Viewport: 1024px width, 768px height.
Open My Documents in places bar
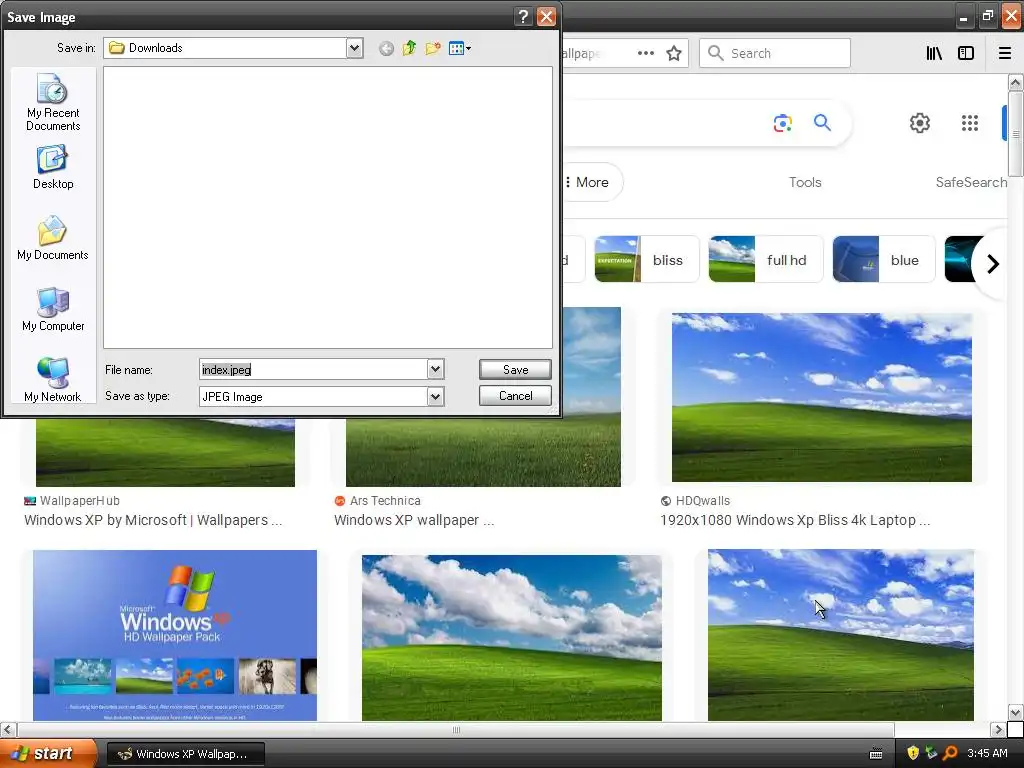[53, 238]
